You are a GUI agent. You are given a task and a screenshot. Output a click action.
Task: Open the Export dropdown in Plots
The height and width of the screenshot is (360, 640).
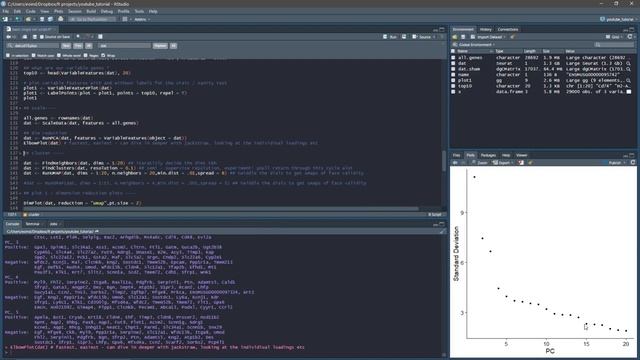[502, 162]
